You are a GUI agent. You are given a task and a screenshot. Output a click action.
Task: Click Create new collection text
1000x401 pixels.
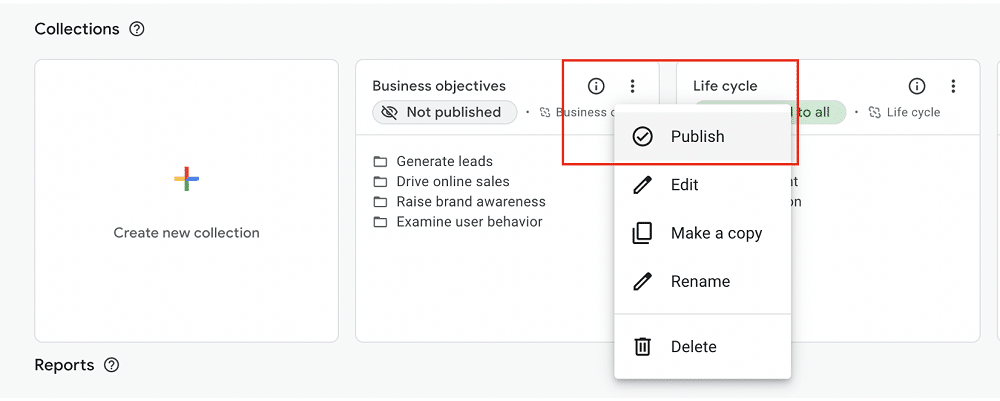pyautogui.click(x=186, y=233)
